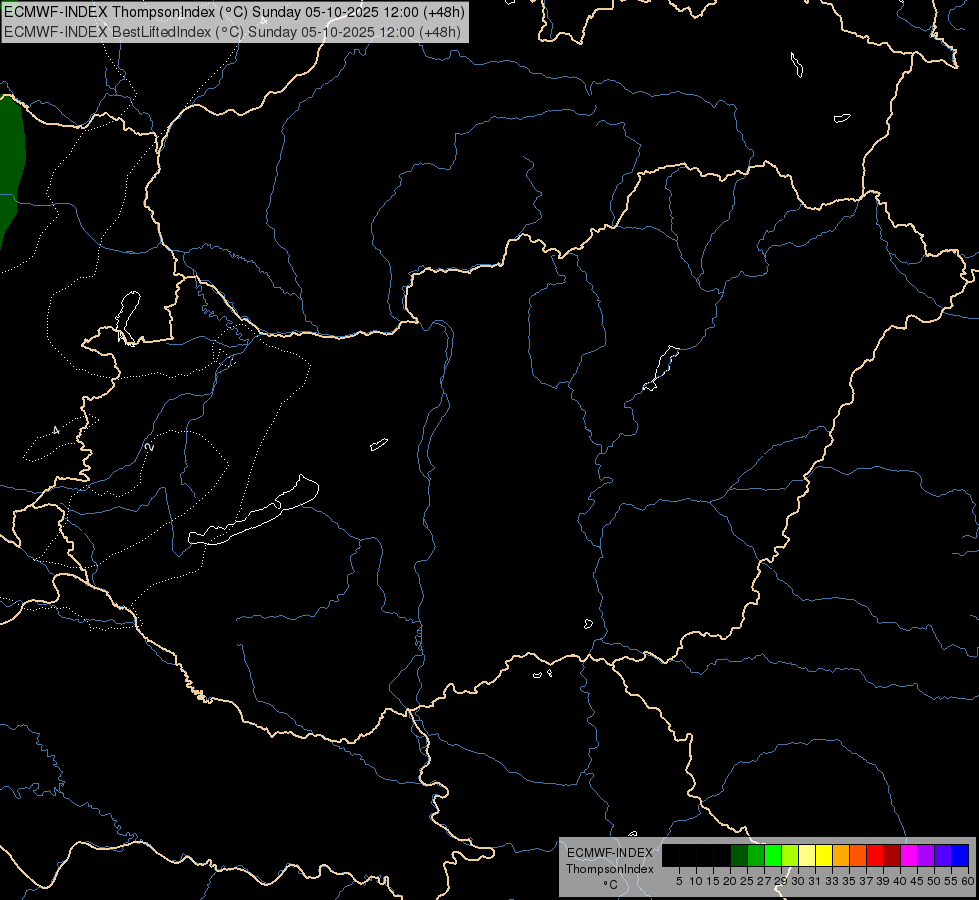Click the orange 33-35 legend swatch
Screen dimensions: 979x900
841,855
